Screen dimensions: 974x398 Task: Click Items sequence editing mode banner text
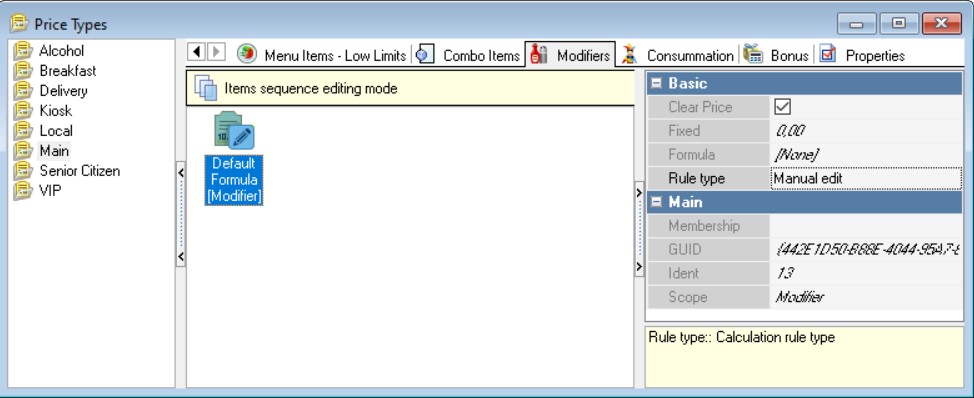pyautogui.click(x=311, y=88)
